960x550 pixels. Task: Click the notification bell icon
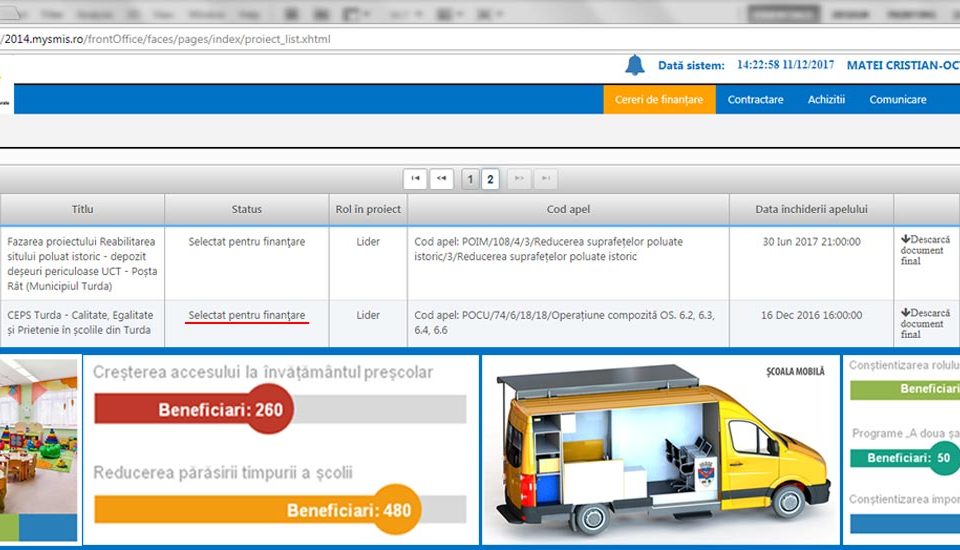[634, 65]
